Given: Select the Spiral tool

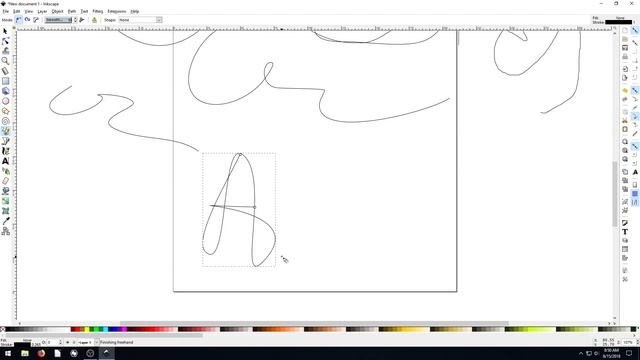Looking at the screenshot, I should point(5,121).
